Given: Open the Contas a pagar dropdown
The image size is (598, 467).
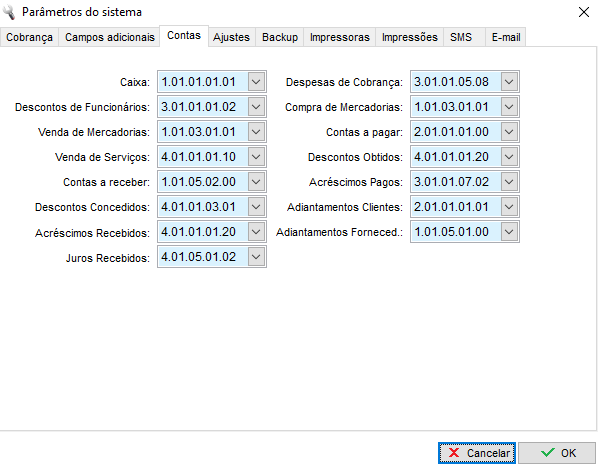Looking at the screenshot, I should [x=509, y=132].
